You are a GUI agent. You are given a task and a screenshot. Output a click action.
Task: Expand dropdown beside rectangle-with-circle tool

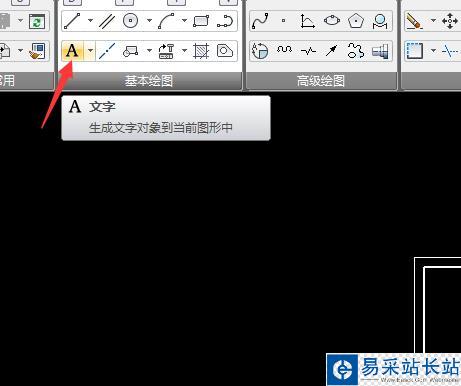149,51
